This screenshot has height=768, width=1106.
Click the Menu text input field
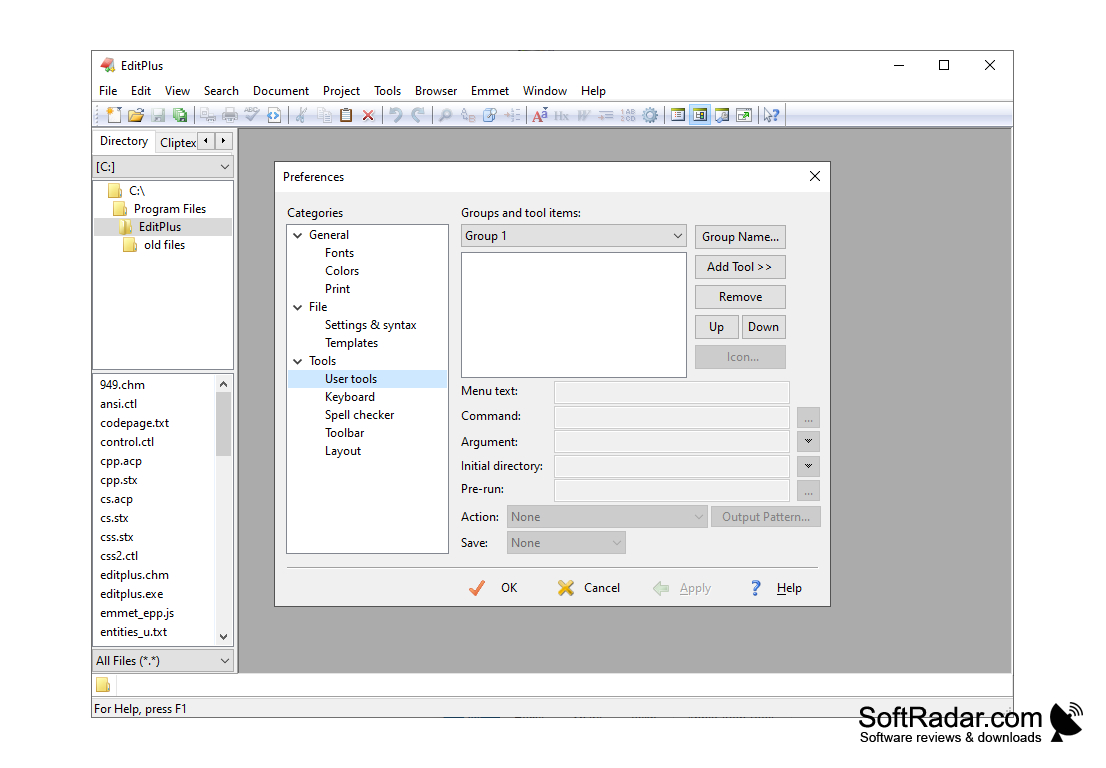coord(672,391)
